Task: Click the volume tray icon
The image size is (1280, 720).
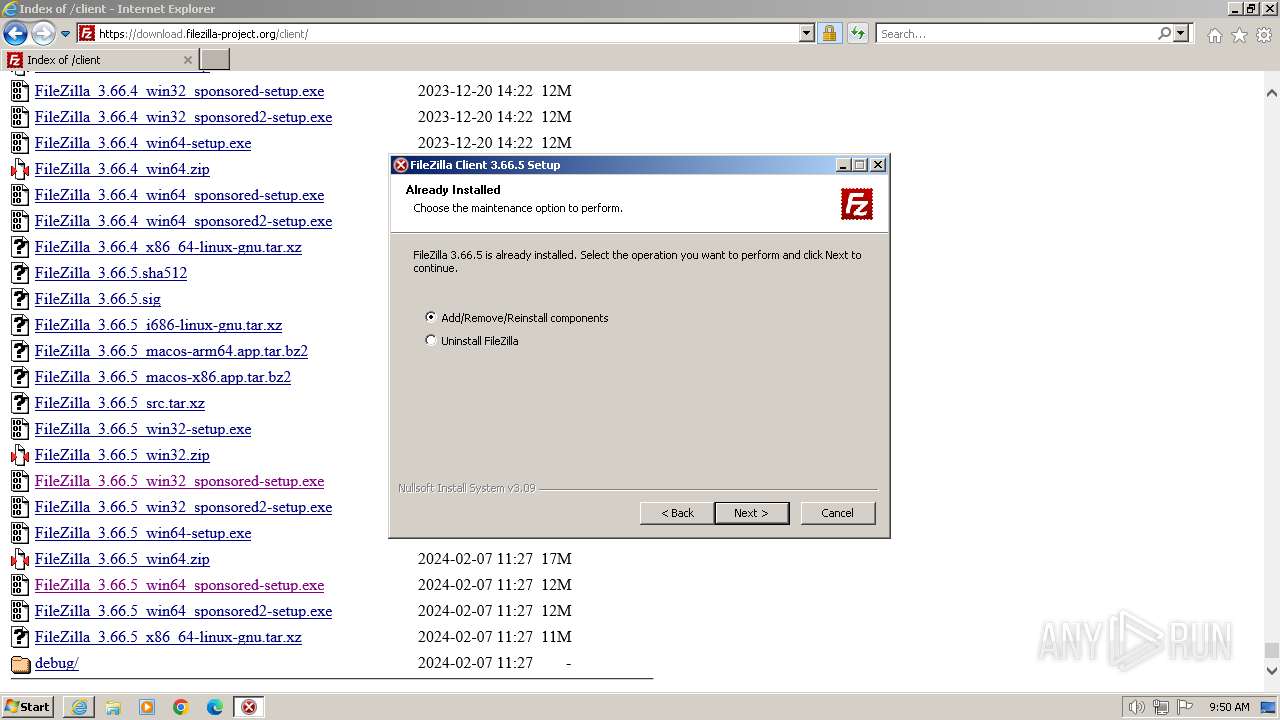Action: point(1136,707)
